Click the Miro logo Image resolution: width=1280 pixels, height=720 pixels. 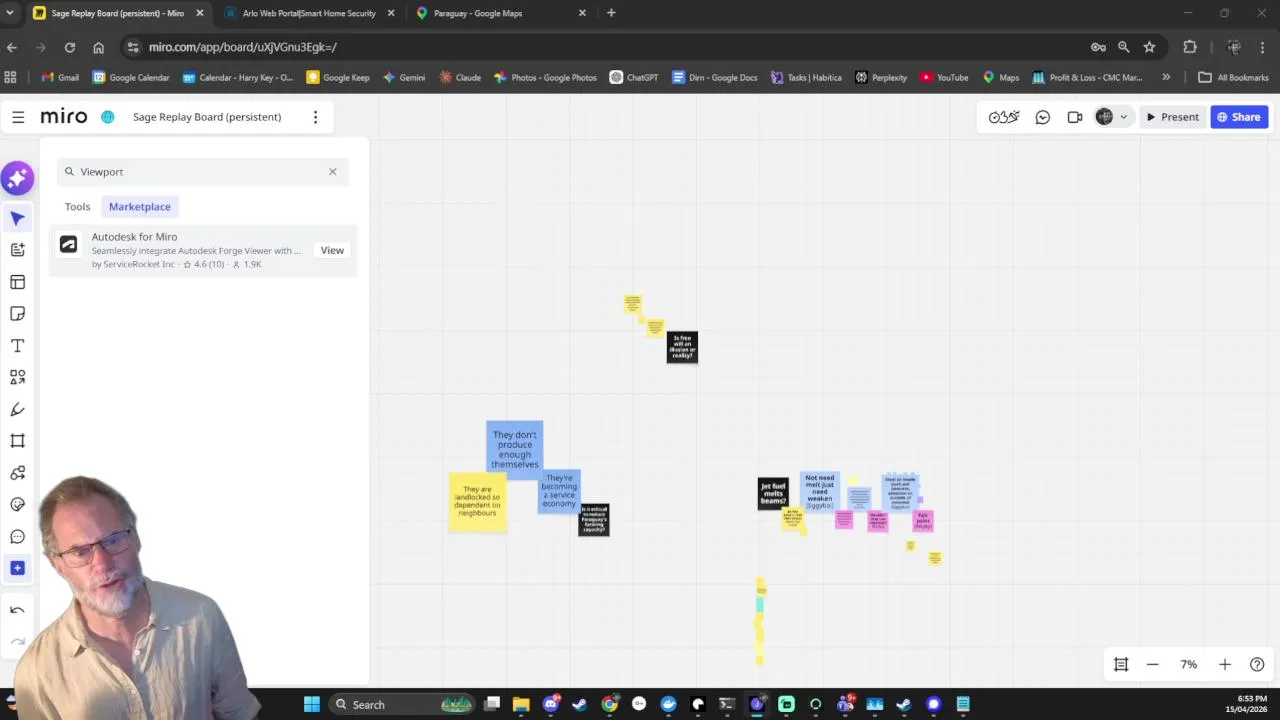click(64, 117)
